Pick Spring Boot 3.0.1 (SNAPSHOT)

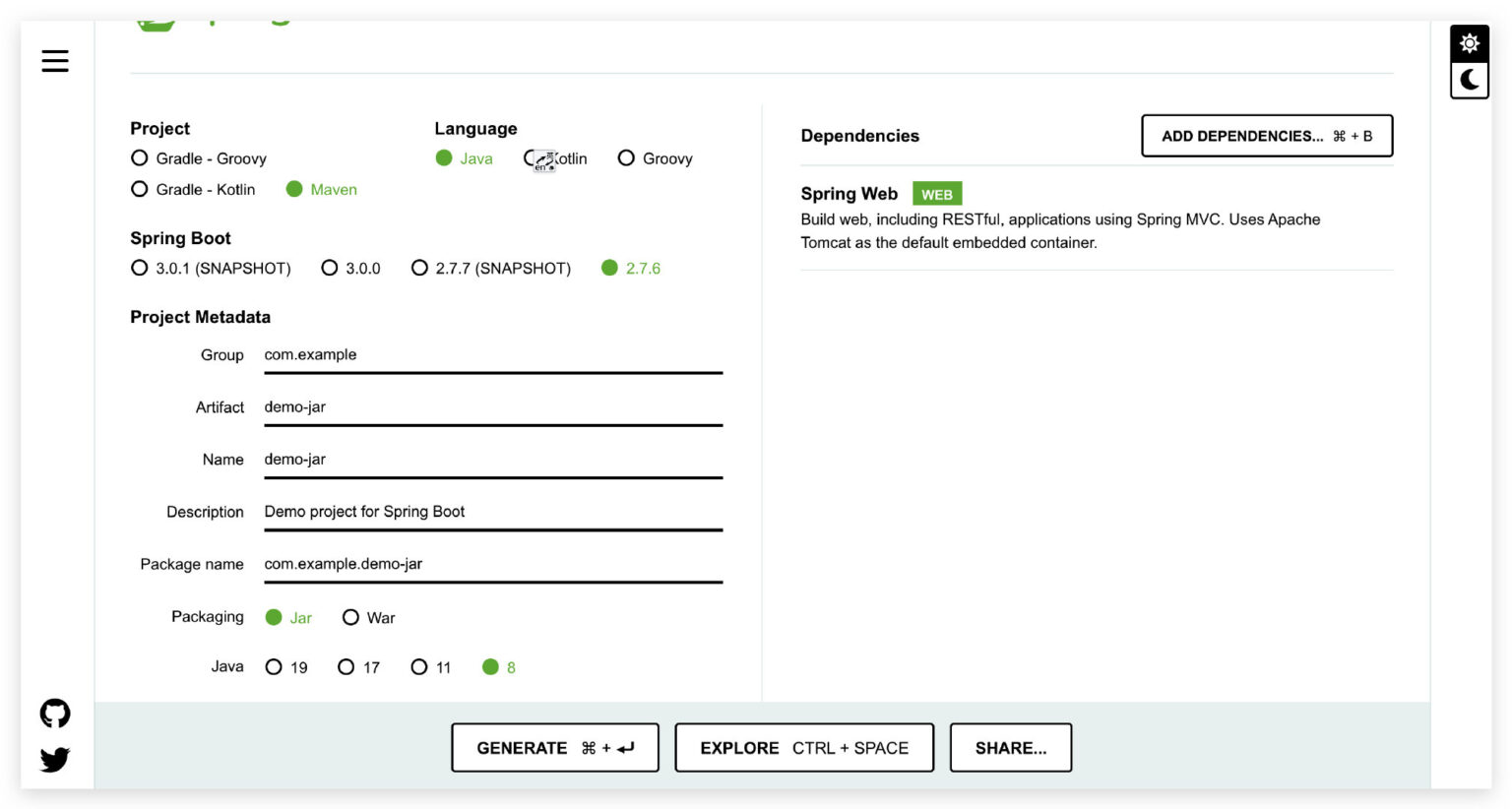tap(139, 267)
